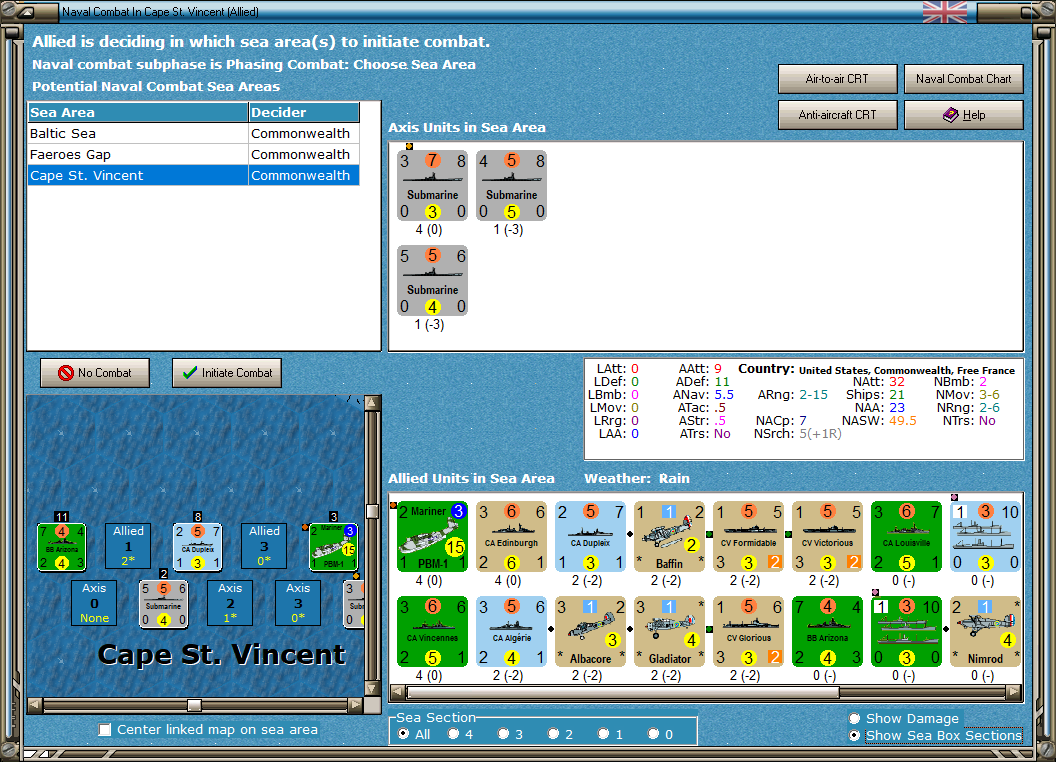Click CA Dupleix counter on the map
The image size is (1056, 762).
(x=197, y=547)
